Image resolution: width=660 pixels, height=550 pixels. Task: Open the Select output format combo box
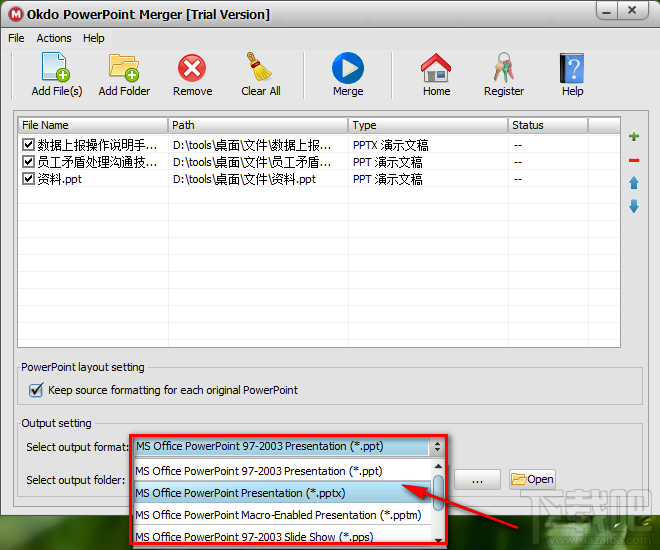coord(288,446)
